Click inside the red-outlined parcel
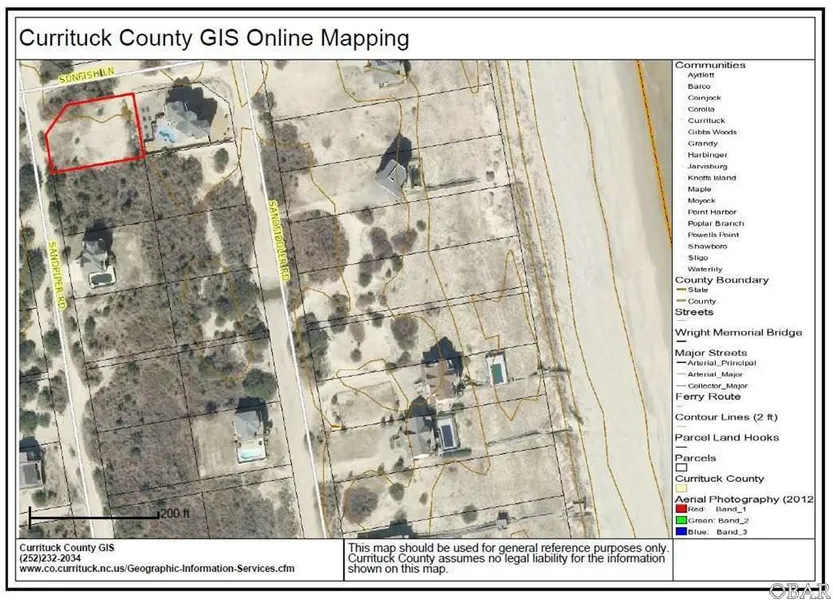Image resolution: width=833 pixels, height=600 pixels. pyautogui.click(x=95, y=135)
